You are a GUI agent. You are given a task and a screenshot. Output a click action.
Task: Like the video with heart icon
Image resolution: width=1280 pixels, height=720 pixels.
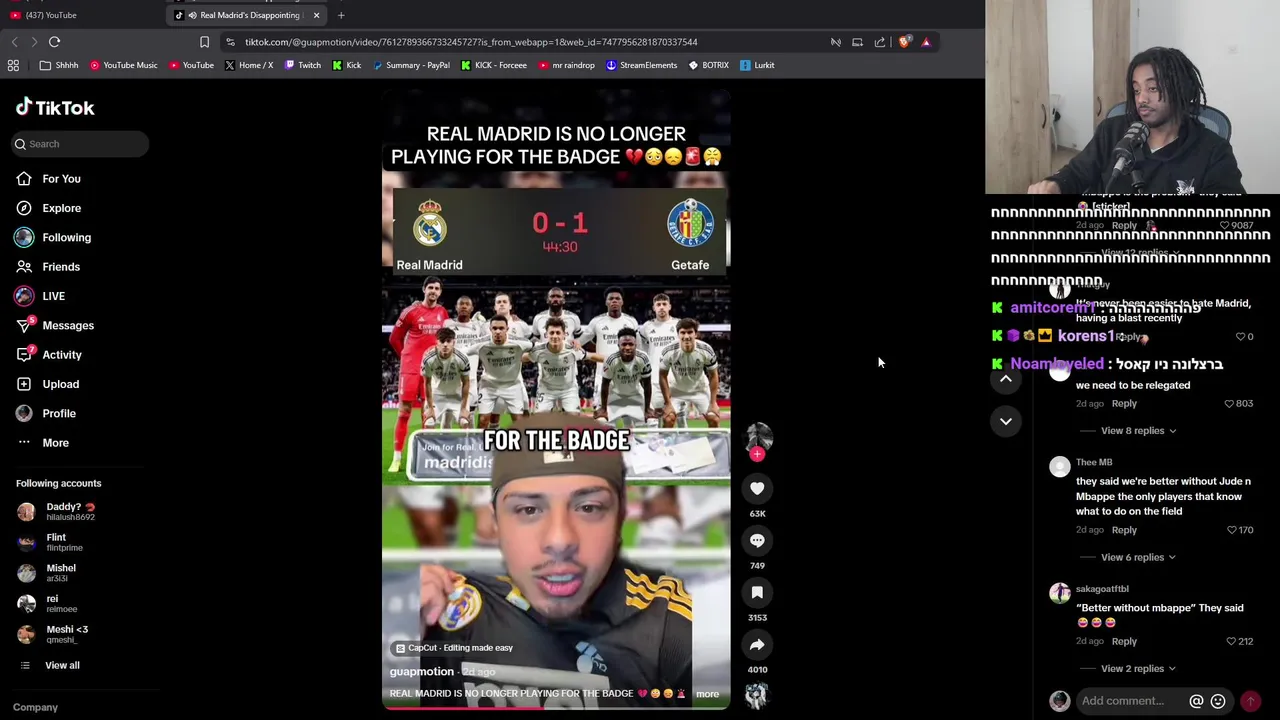click(x=757, y=488)
